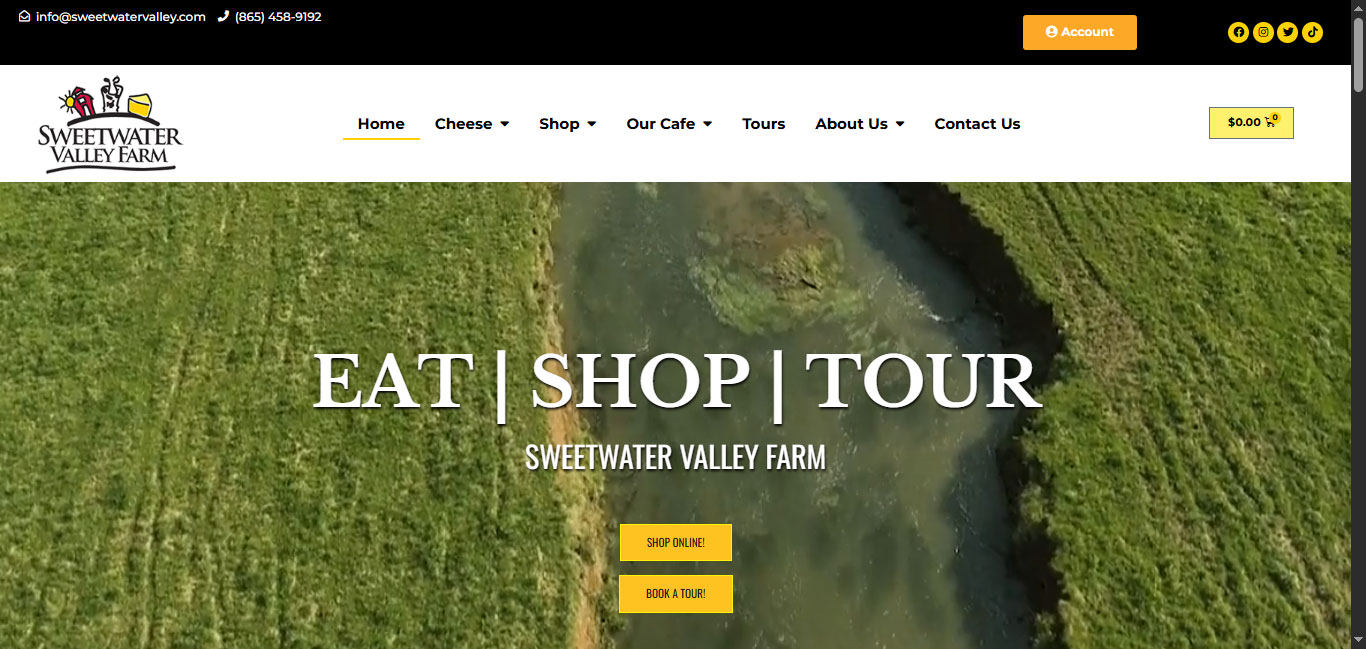Open the TikTok social icon
This screenshot has height=649, width=1366.
click(x=1312, y=32)
